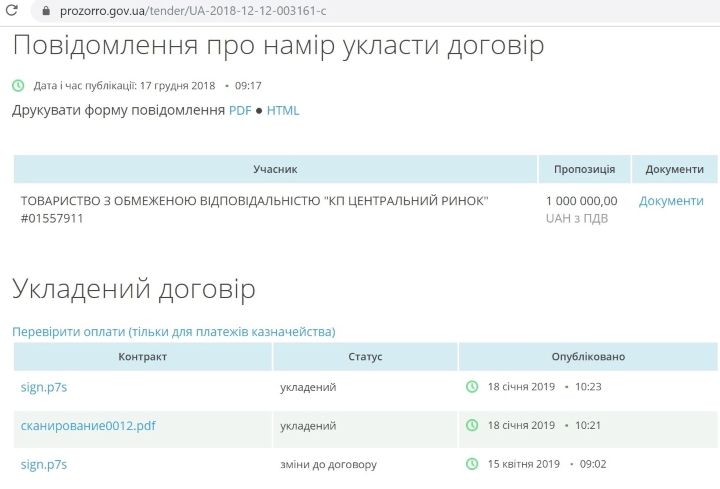This screenshot has height=489, width=720.
Task: Click the prozorro.gov.ua address bar URL
Action: (x=193, y=11)
